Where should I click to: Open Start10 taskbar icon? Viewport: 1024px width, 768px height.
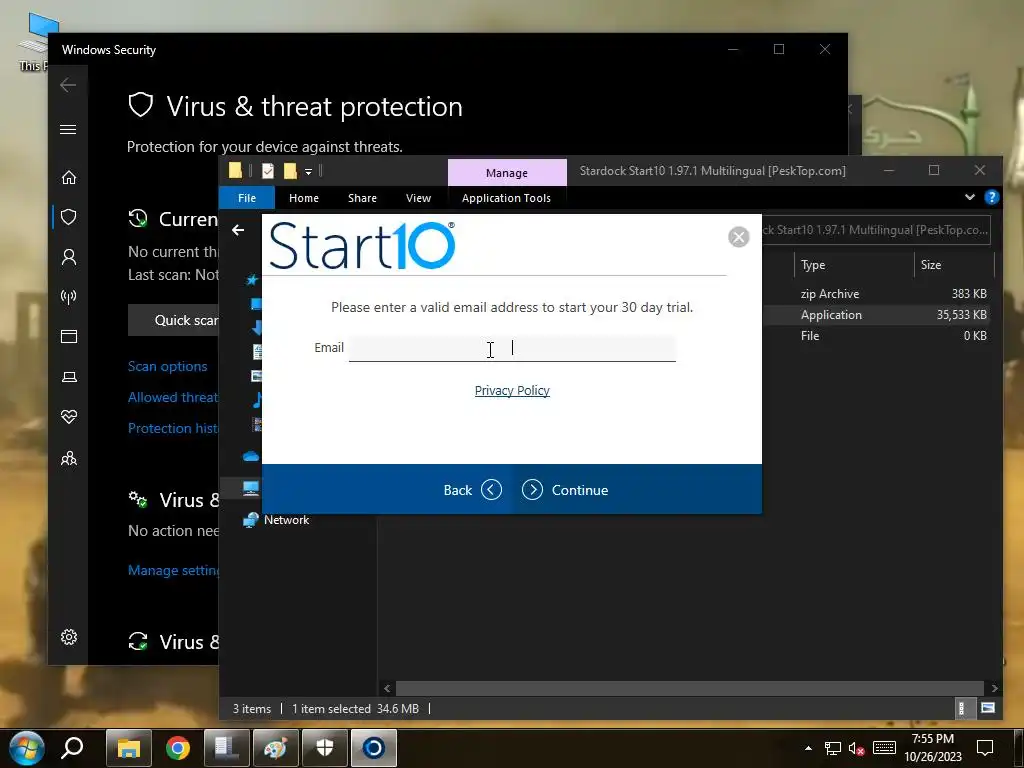click(x=374, y=748)
